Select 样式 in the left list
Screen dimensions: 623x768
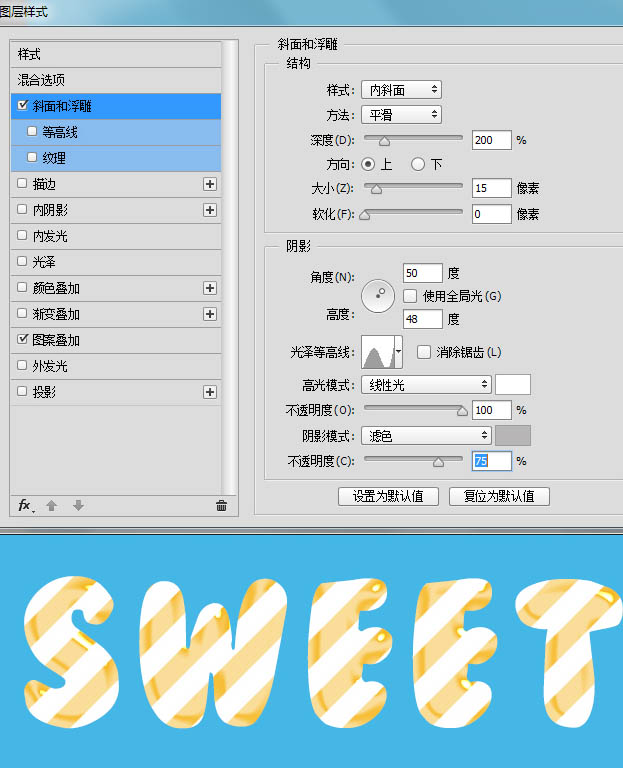click(116, 54)
